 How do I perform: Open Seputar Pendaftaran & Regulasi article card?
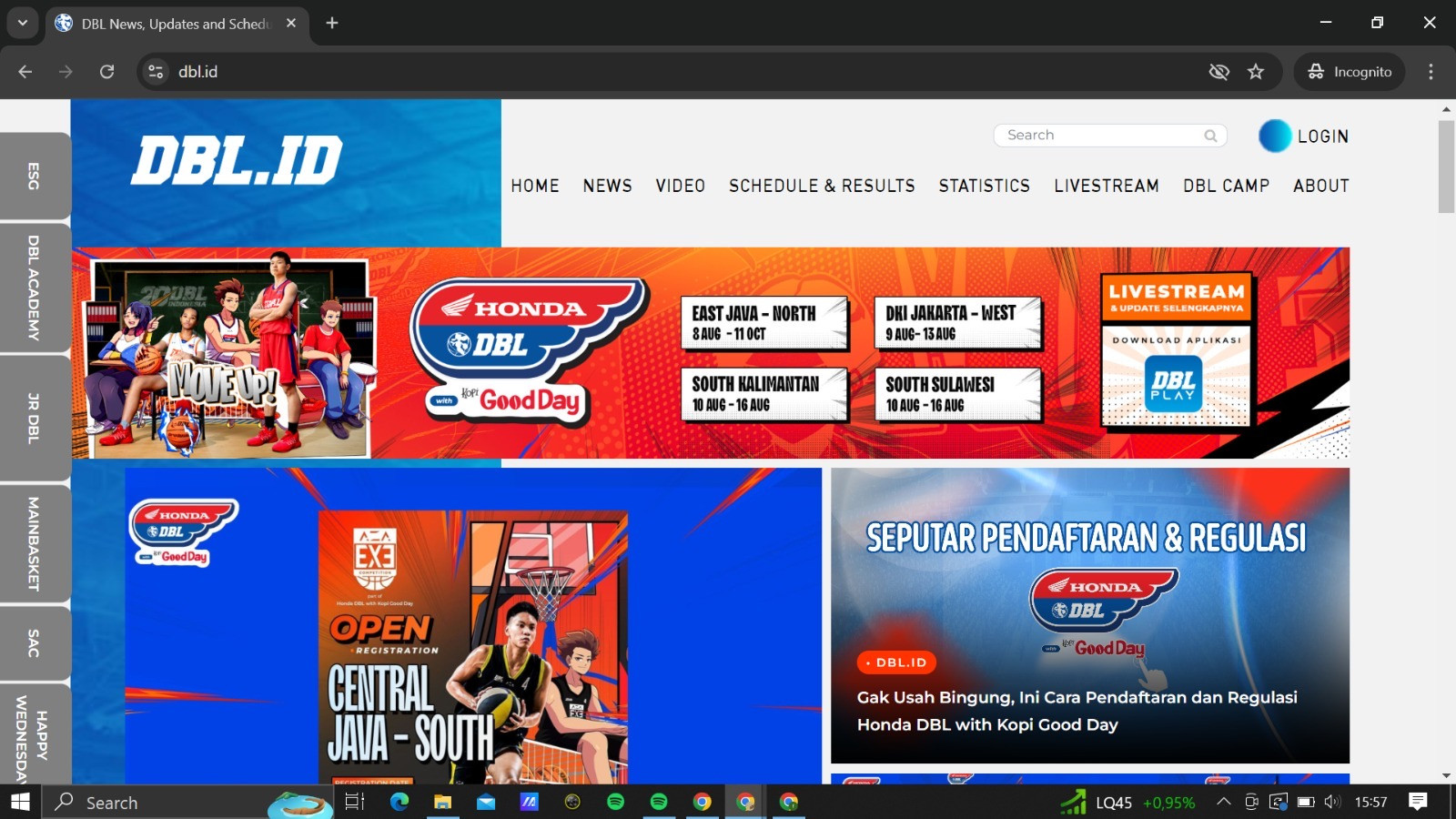click(1090, 615)
